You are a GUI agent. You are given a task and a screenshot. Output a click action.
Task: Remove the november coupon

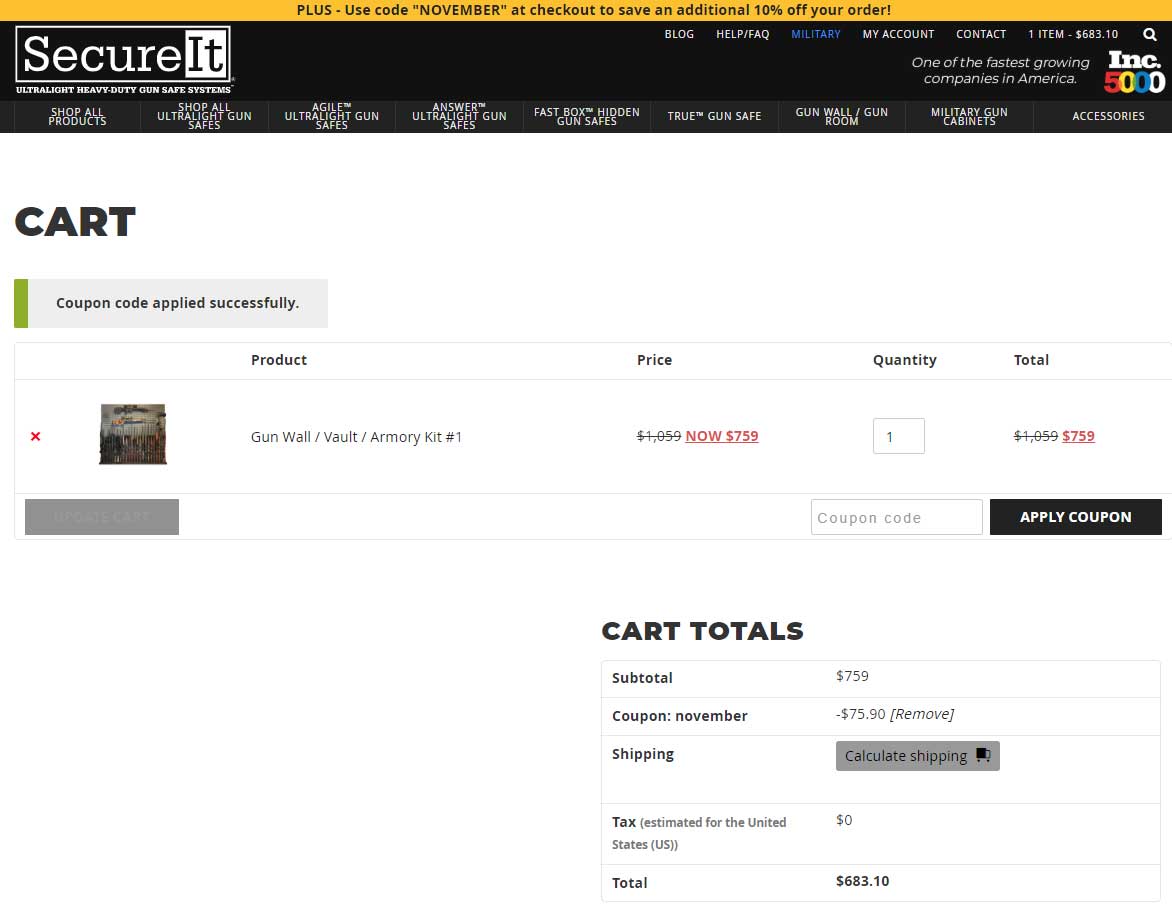922,714
